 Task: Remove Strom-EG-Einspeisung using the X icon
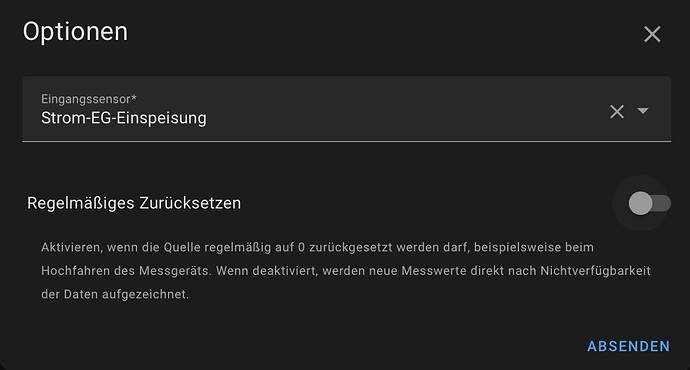617,111
